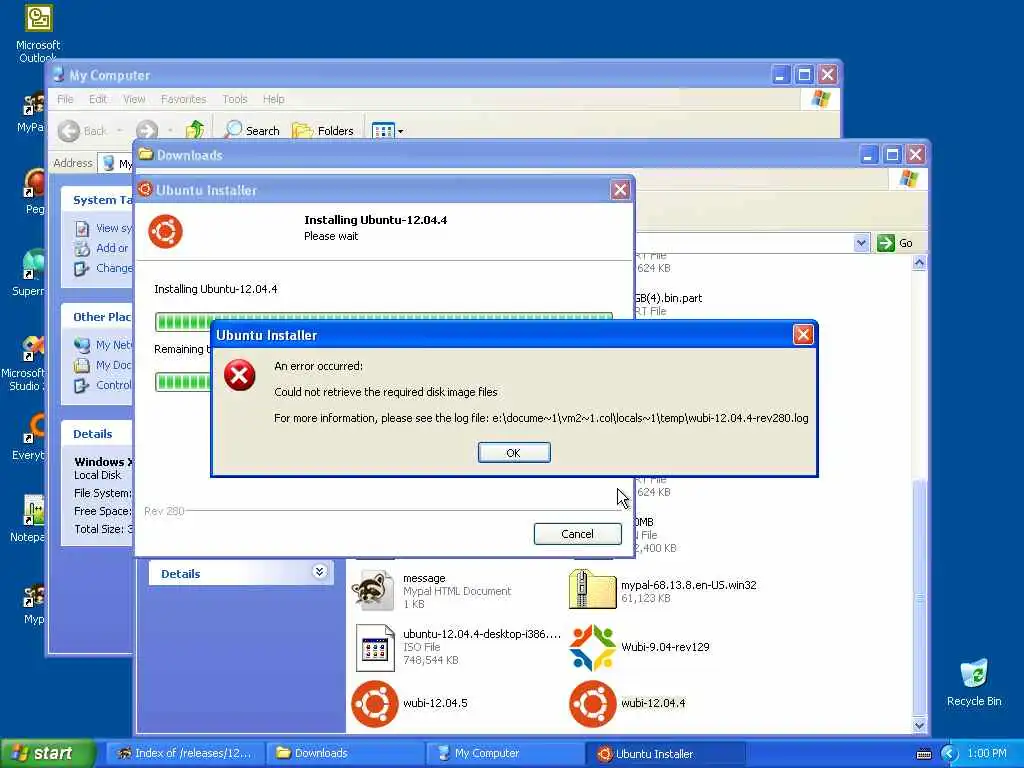Open the View menu in My Computer
The height and width of the screenshot is (768, 1024).
click(x=134, y=99)
